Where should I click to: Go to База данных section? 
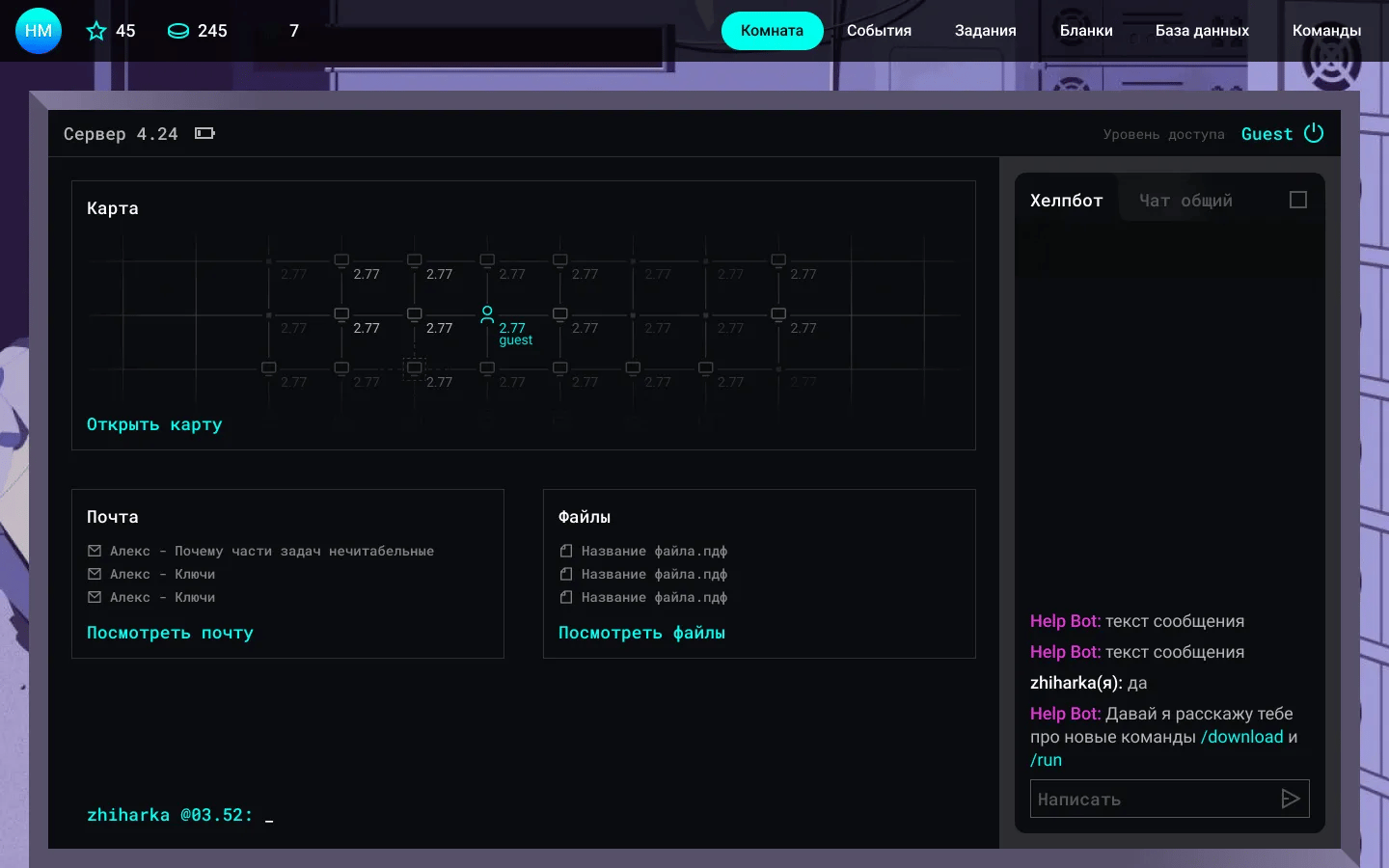(x=1202, y=31)
